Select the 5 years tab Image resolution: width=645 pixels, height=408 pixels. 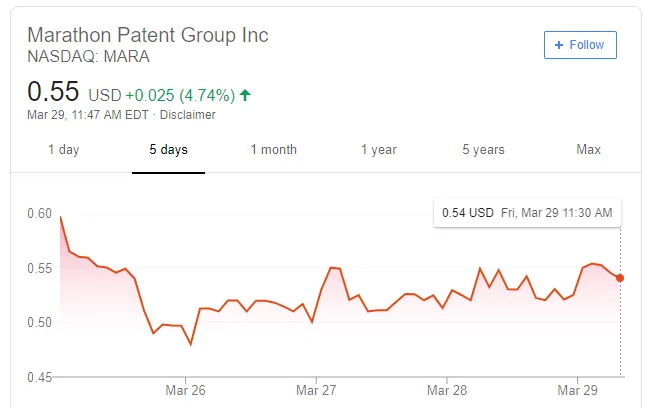tap(483, 150)
